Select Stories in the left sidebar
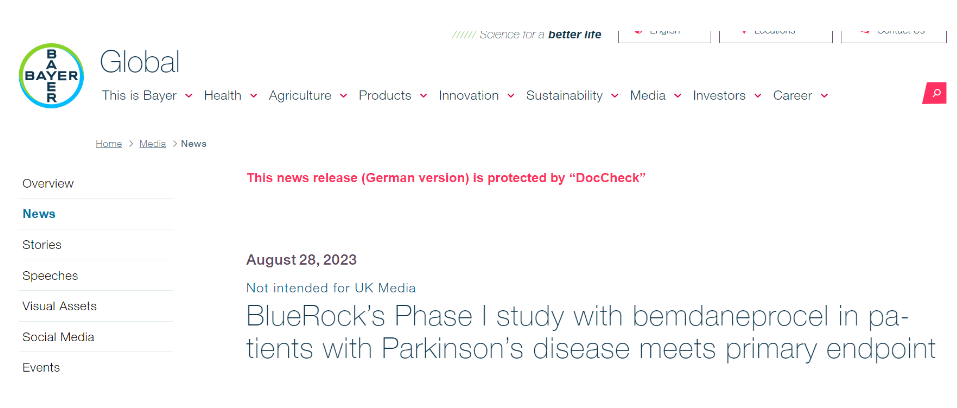Viewport: 958px width, 408px height. pos(42,245)
